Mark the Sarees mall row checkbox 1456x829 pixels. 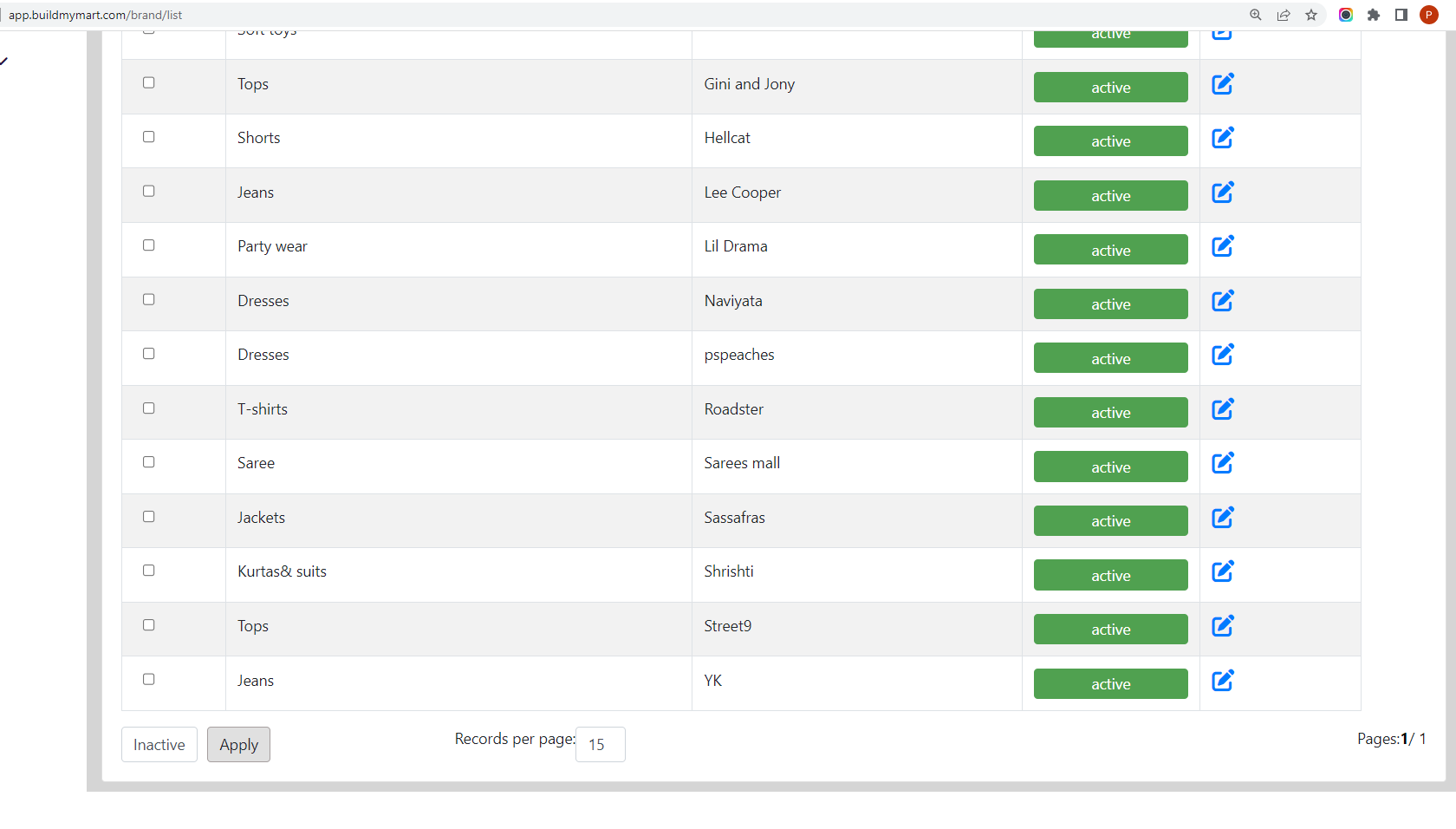149,462
